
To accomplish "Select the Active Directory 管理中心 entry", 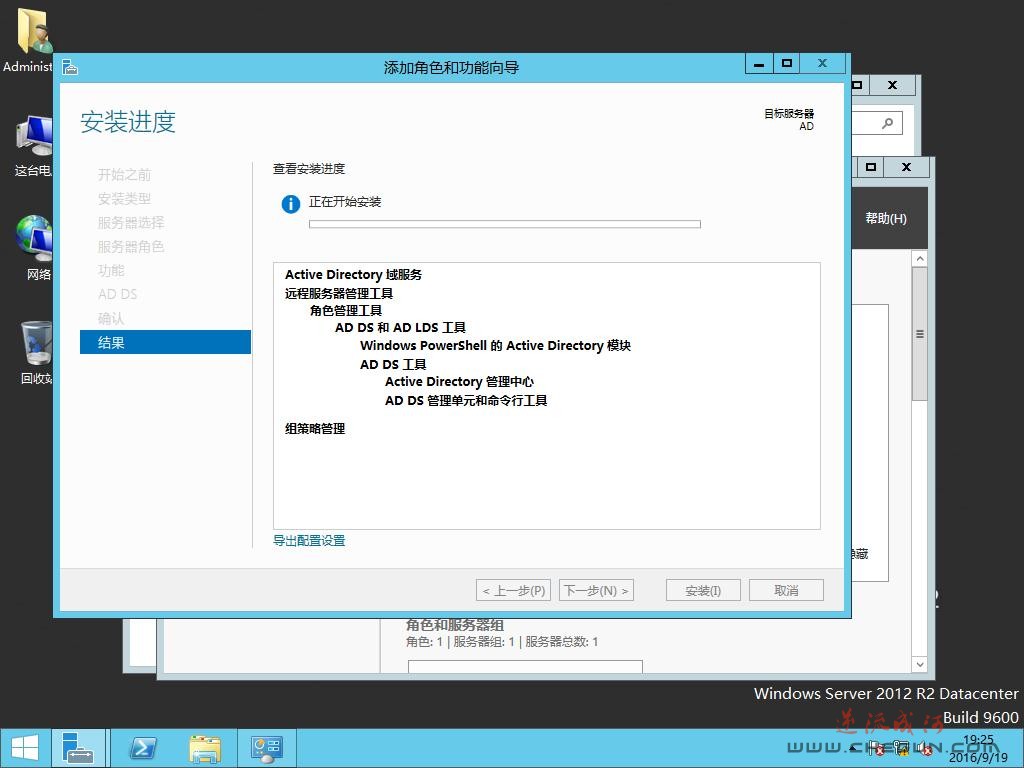I will point(460,381).
